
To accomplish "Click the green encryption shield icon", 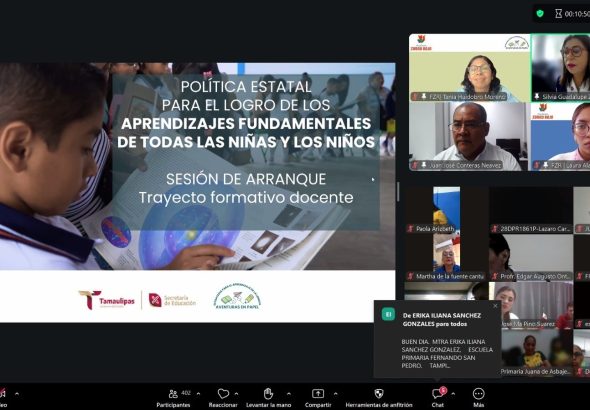I will tap(540, 14).
